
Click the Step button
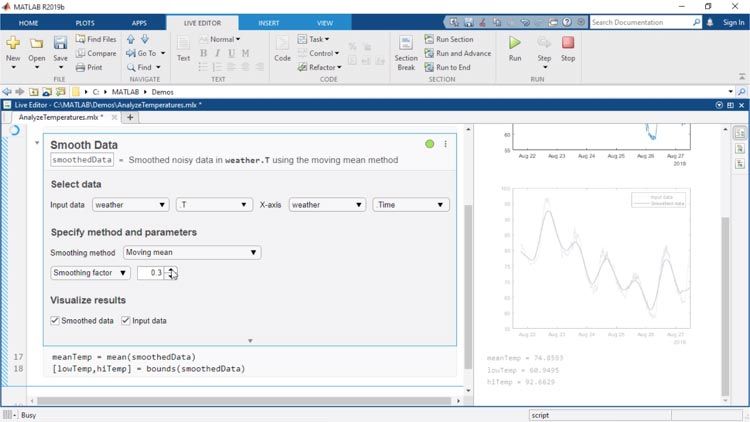pos(544,48)
